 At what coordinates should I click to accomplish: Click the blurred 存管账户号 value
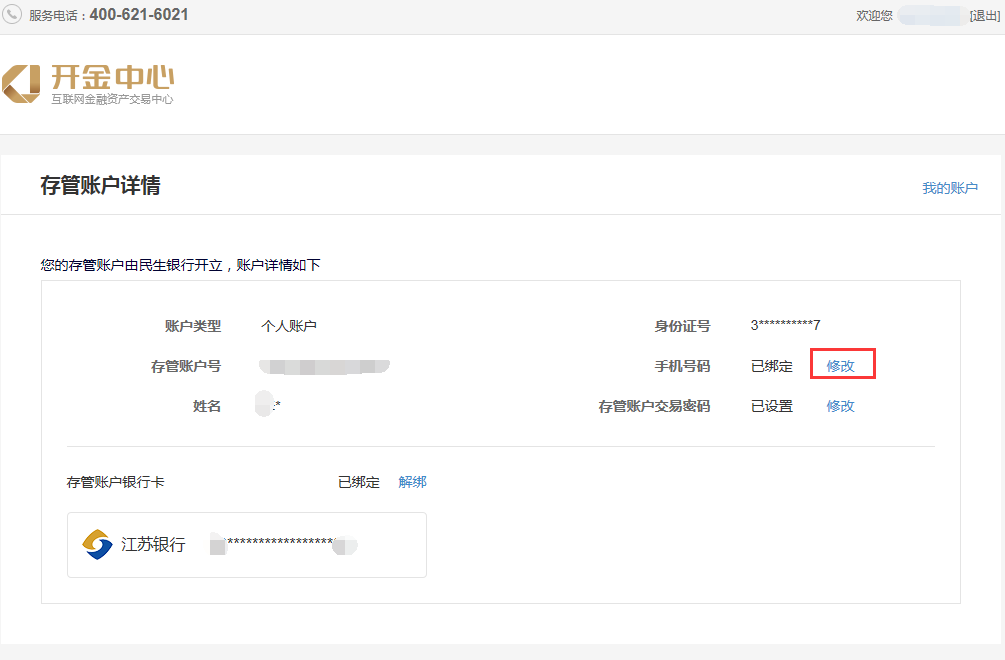323,367
